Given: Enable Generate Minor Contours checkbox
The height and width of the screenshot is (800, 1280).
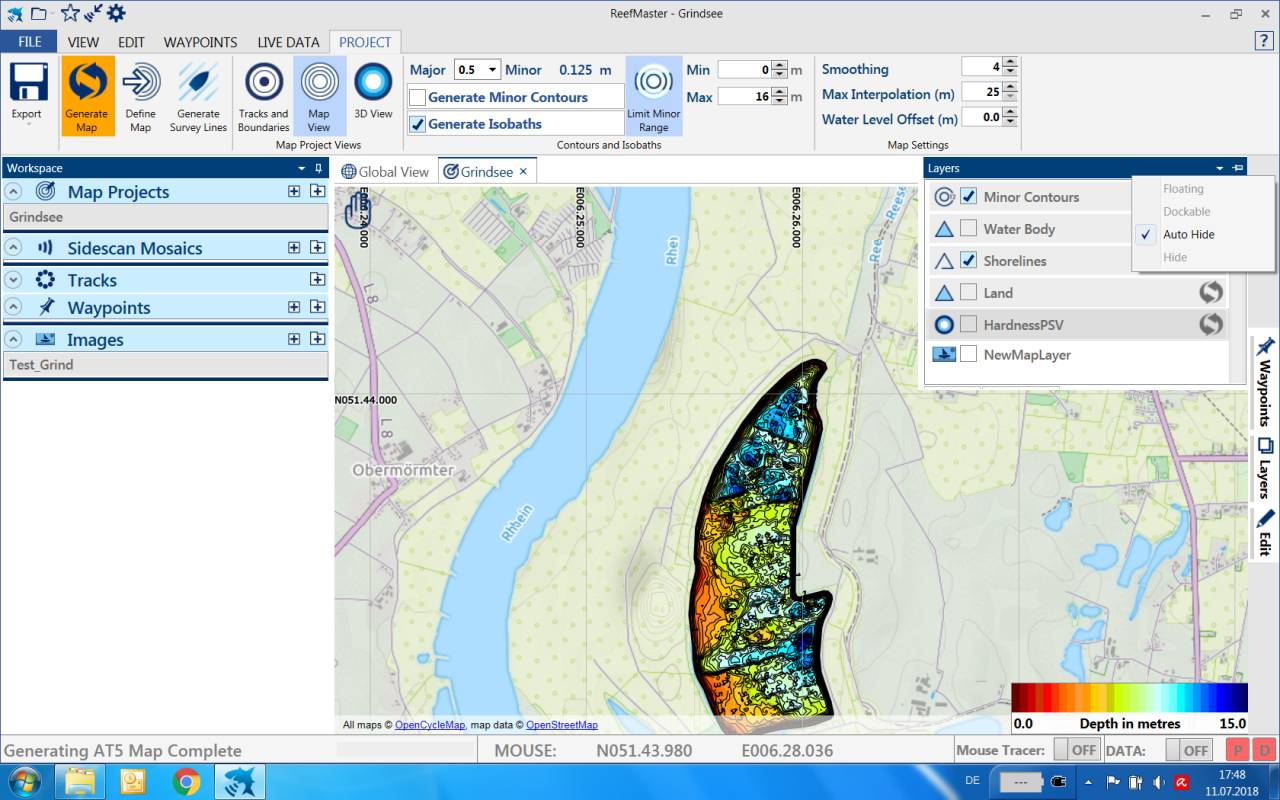Looking at the screenshot, I should pos(418,98).
